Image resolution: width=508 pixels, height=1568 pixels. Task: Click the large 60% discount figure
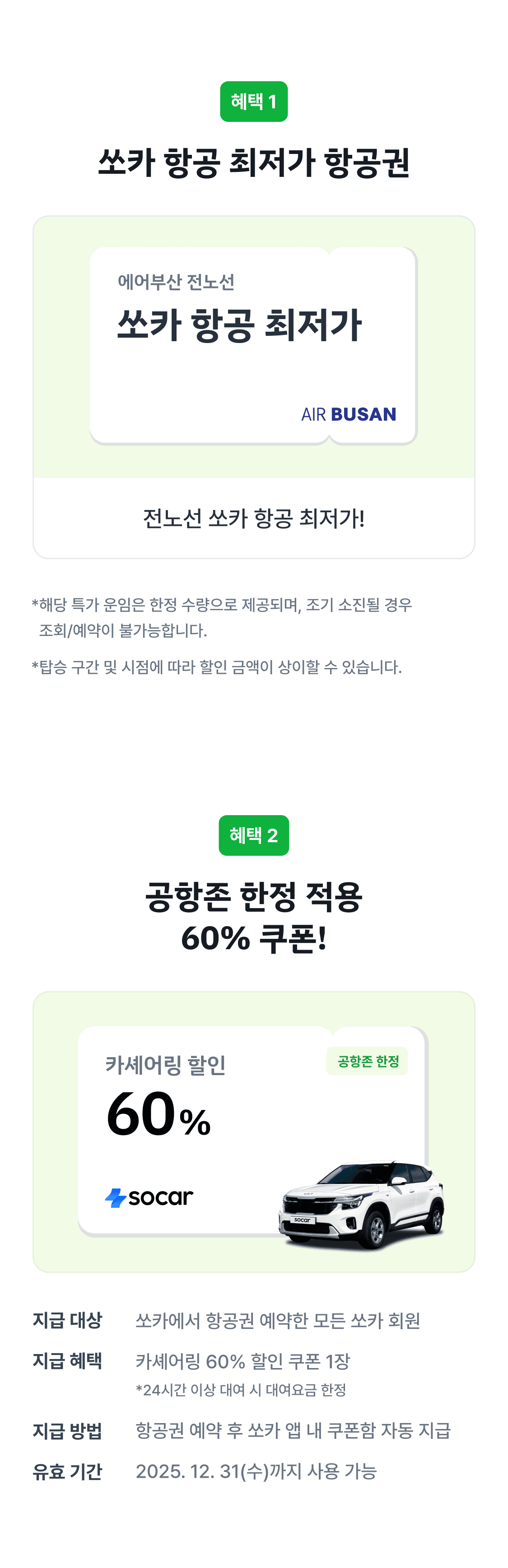(x=158, y=1115)
